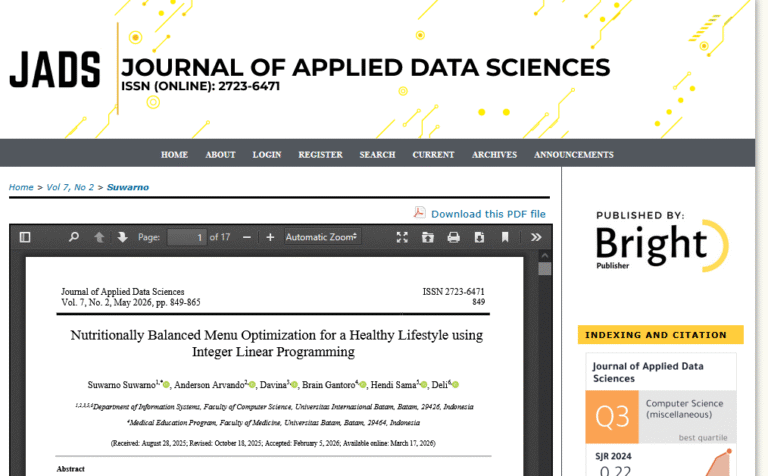Open the ARCHIVES menu item
This screenshot has height=476, width=768.
(494, 155)
